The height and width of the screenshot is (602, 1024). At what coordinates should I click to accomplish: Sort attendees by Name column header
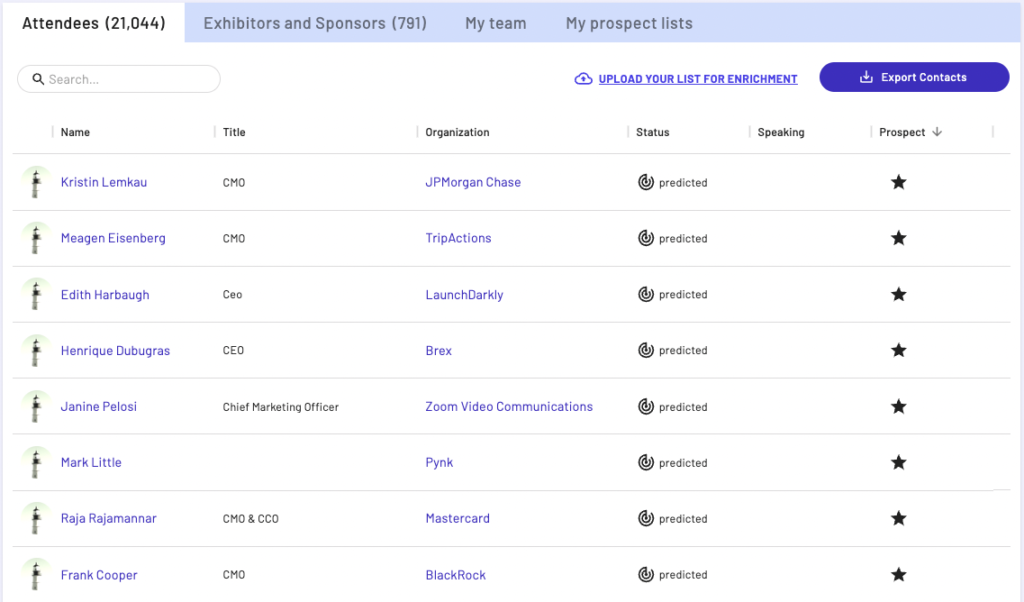pos(75,132)
